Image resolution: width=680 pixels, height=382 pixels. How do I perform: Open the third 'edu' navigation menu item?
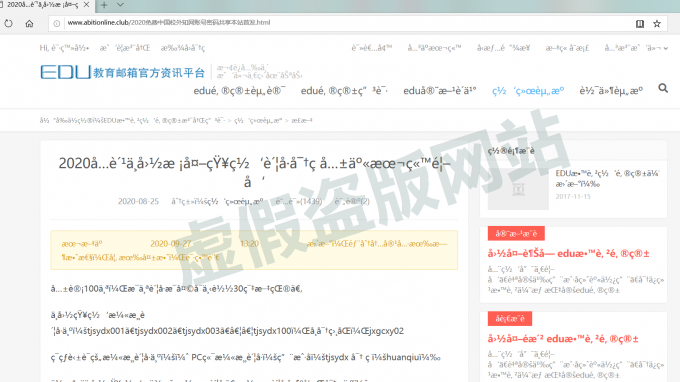[440, 91]
